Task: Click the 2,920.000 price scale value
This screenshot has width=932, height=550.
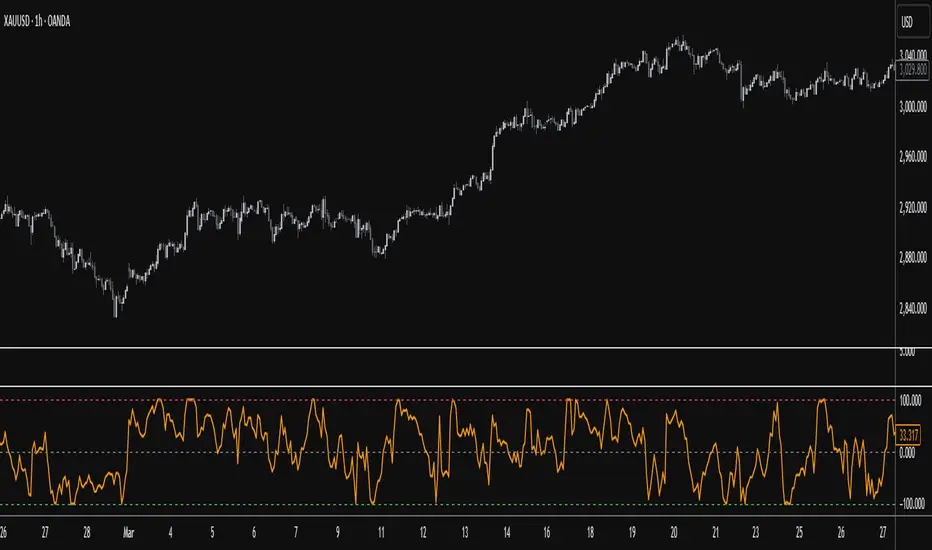Action: pyautogui.click(x=913, y=208)
